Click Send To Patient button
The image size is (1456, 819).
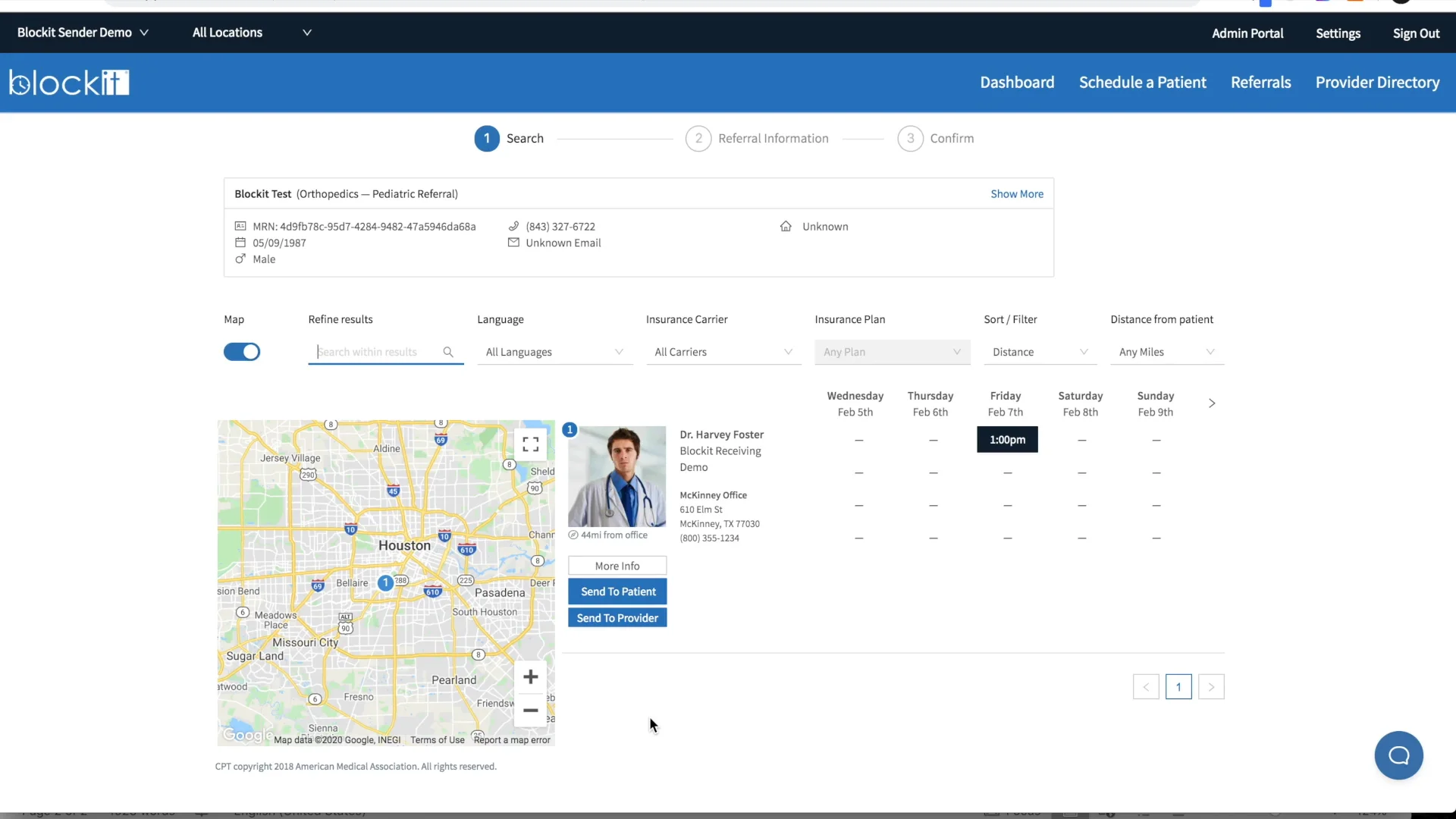pos(617,591)
